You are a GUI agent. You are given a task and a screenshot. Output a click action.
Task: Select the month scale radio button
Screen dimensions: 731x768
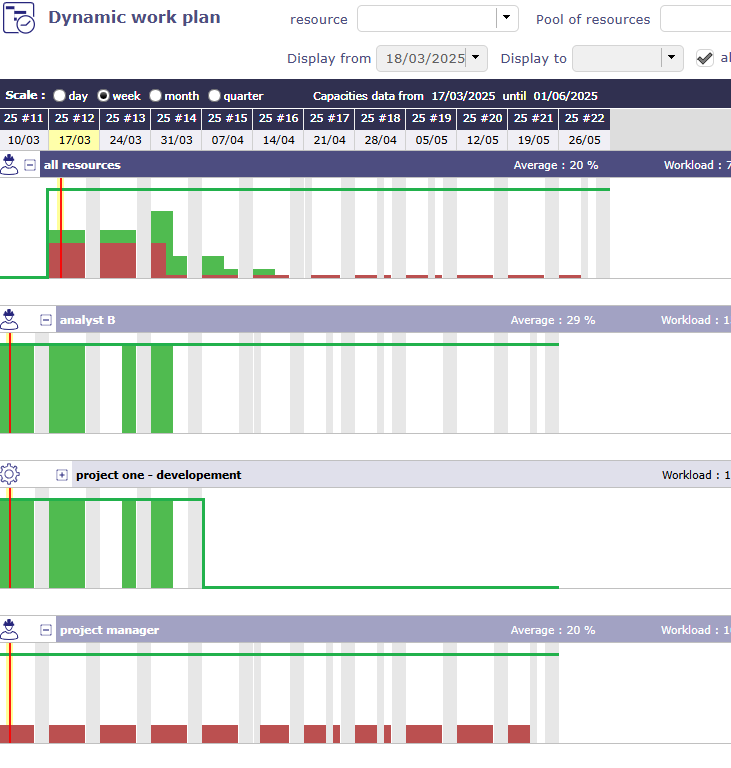click(x=155, y=96)
